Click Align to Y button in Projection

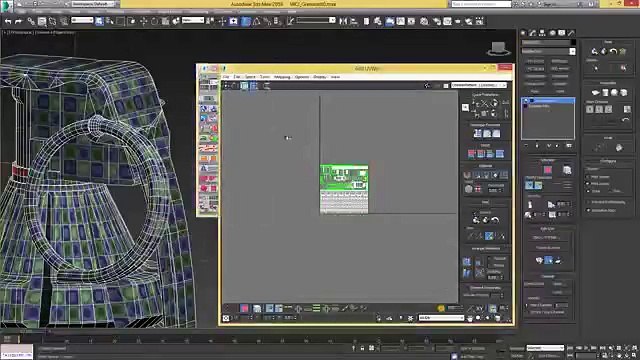click(x=599, y=109)
